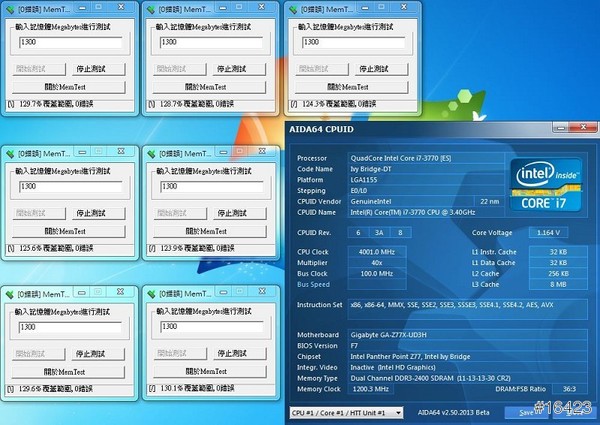Click MemTest title icon in 129.7% coverage window
The image size is (600, 425).
(x=11, y=11)
